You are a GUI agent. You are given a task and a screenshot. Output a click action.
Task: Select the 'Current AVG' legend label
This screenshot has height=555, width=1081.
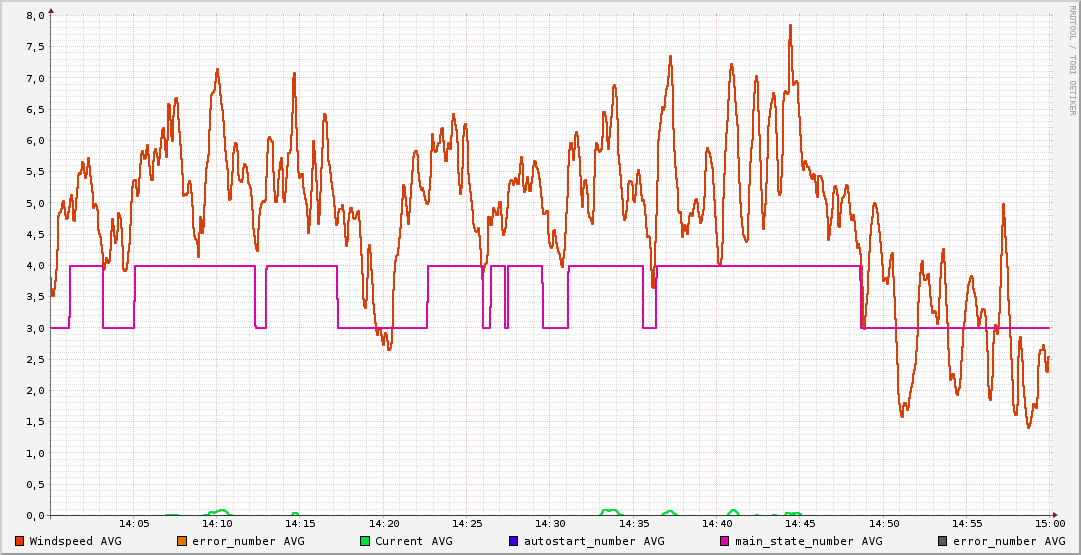[x=413, y=541]
